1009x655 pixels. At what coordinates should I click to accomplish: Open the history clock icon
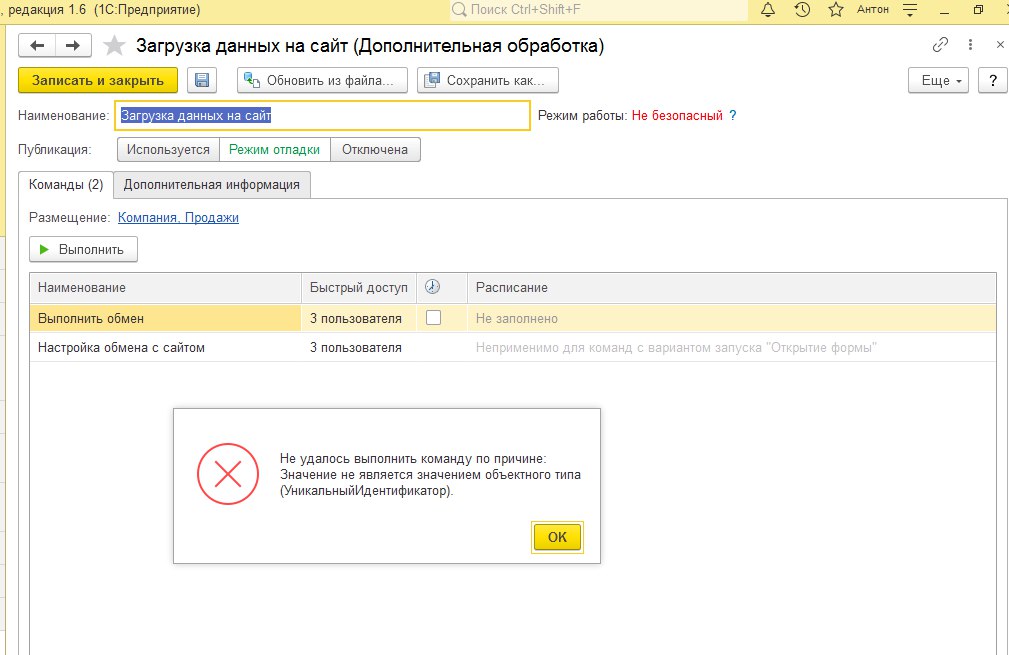pos(802,10)
